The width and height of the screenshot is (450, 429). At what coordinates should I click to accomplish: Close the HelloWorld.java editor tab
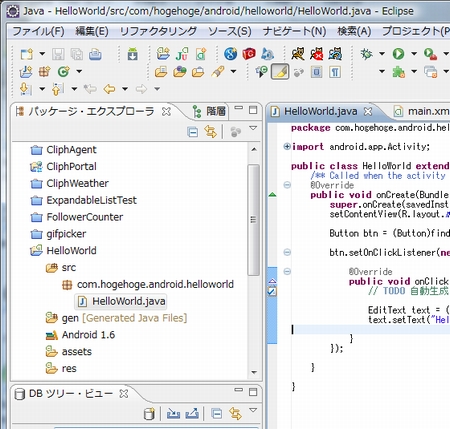[368, 111]
